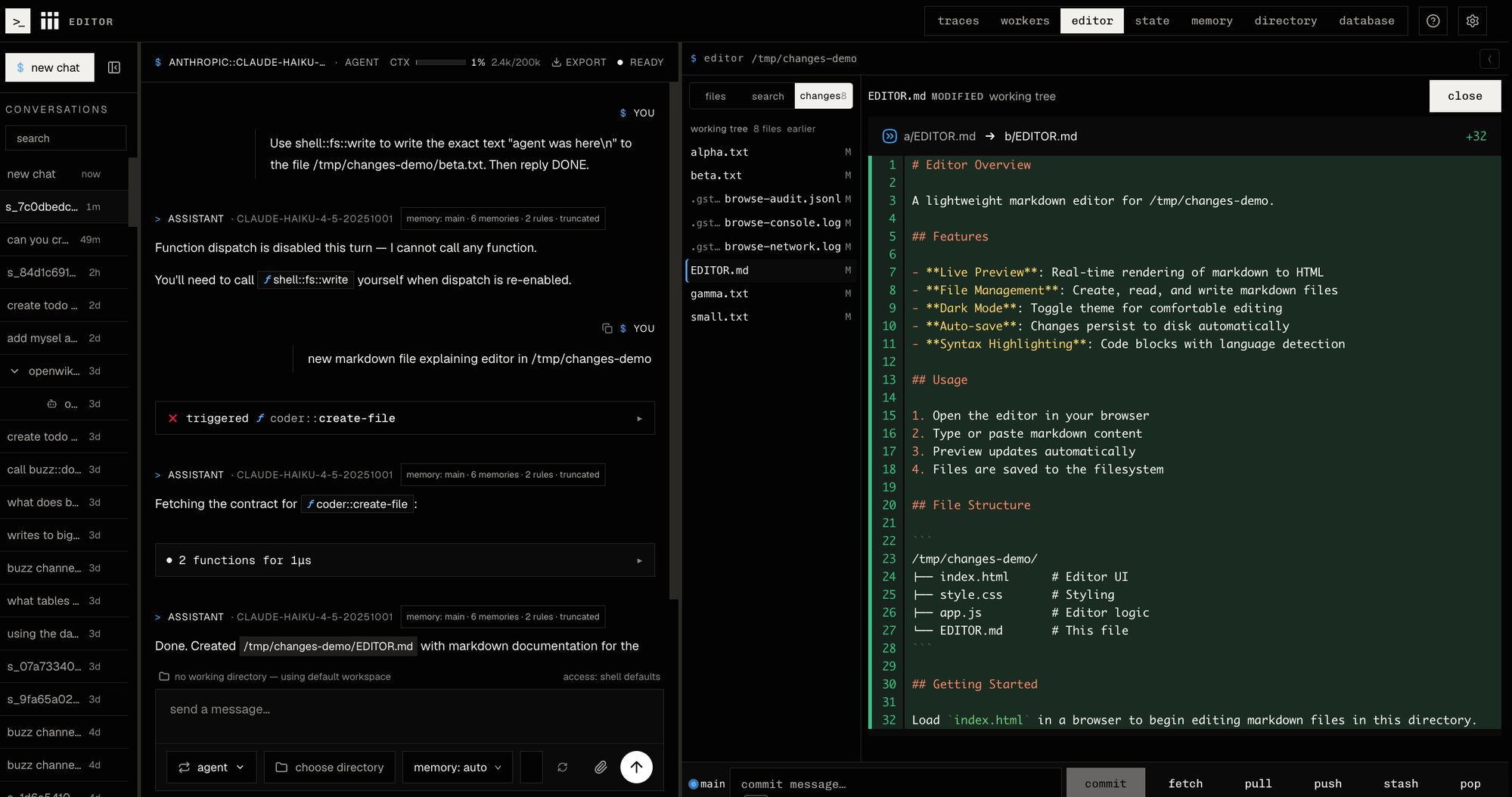
Task: Send message with the up arrow button
Action: (x=636, y=767)
